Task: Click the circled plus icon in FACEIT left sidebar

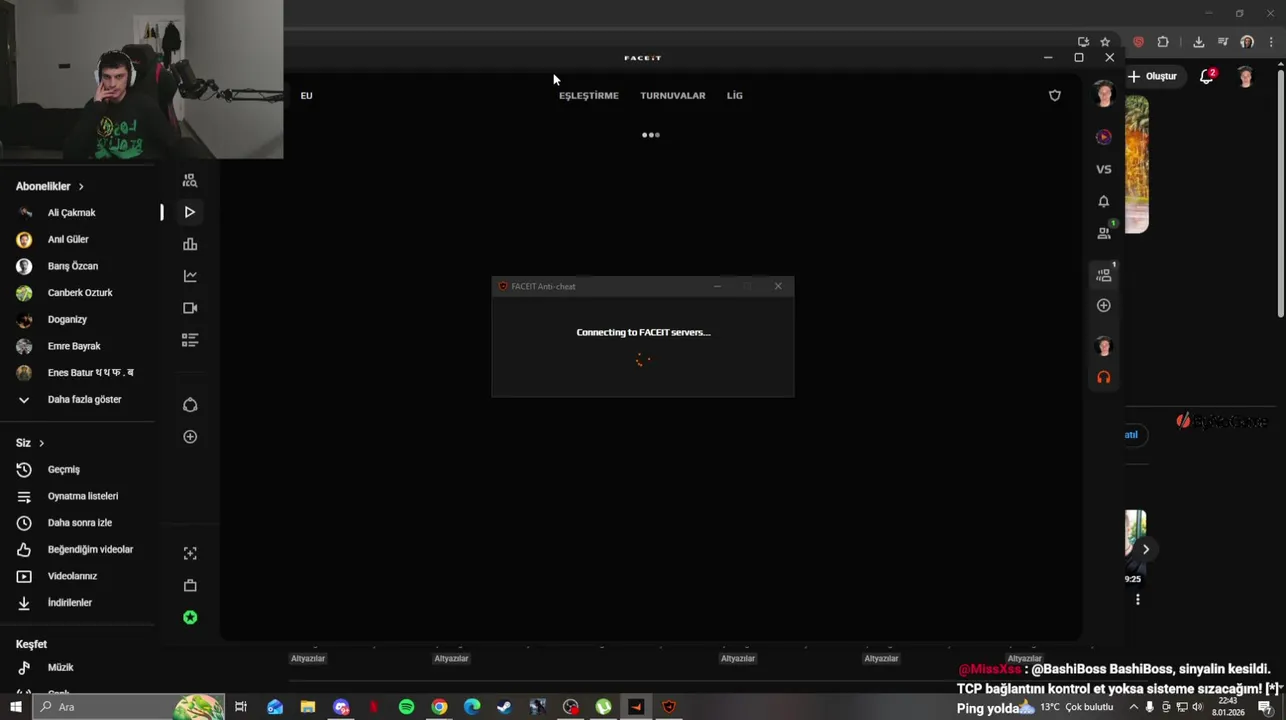Action: tap(190, 437)
